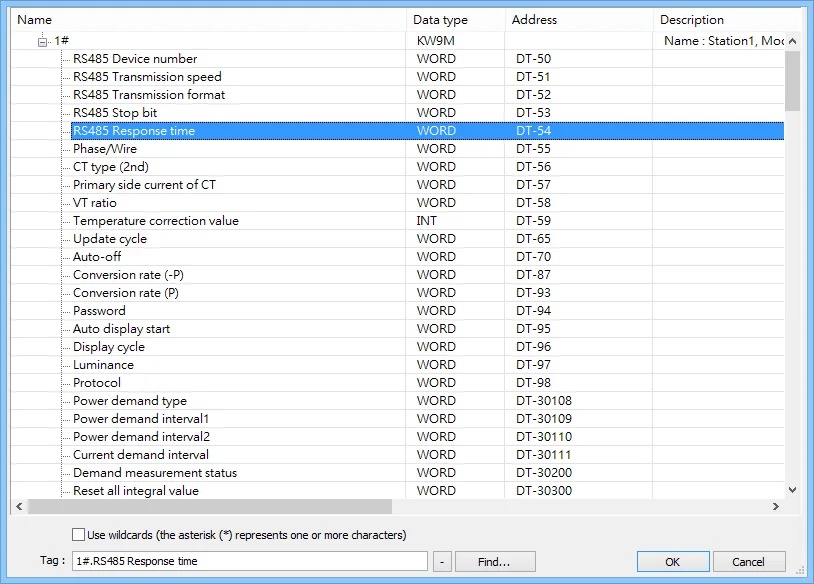This screenshot has width=814, height=584.
Task: Collapse the 1# tree node
Action: point(43,42)
